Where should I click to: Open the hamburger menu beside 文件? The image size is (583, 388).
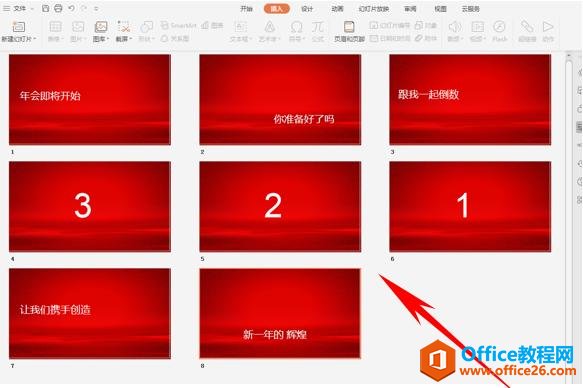[x=6, y=8]
